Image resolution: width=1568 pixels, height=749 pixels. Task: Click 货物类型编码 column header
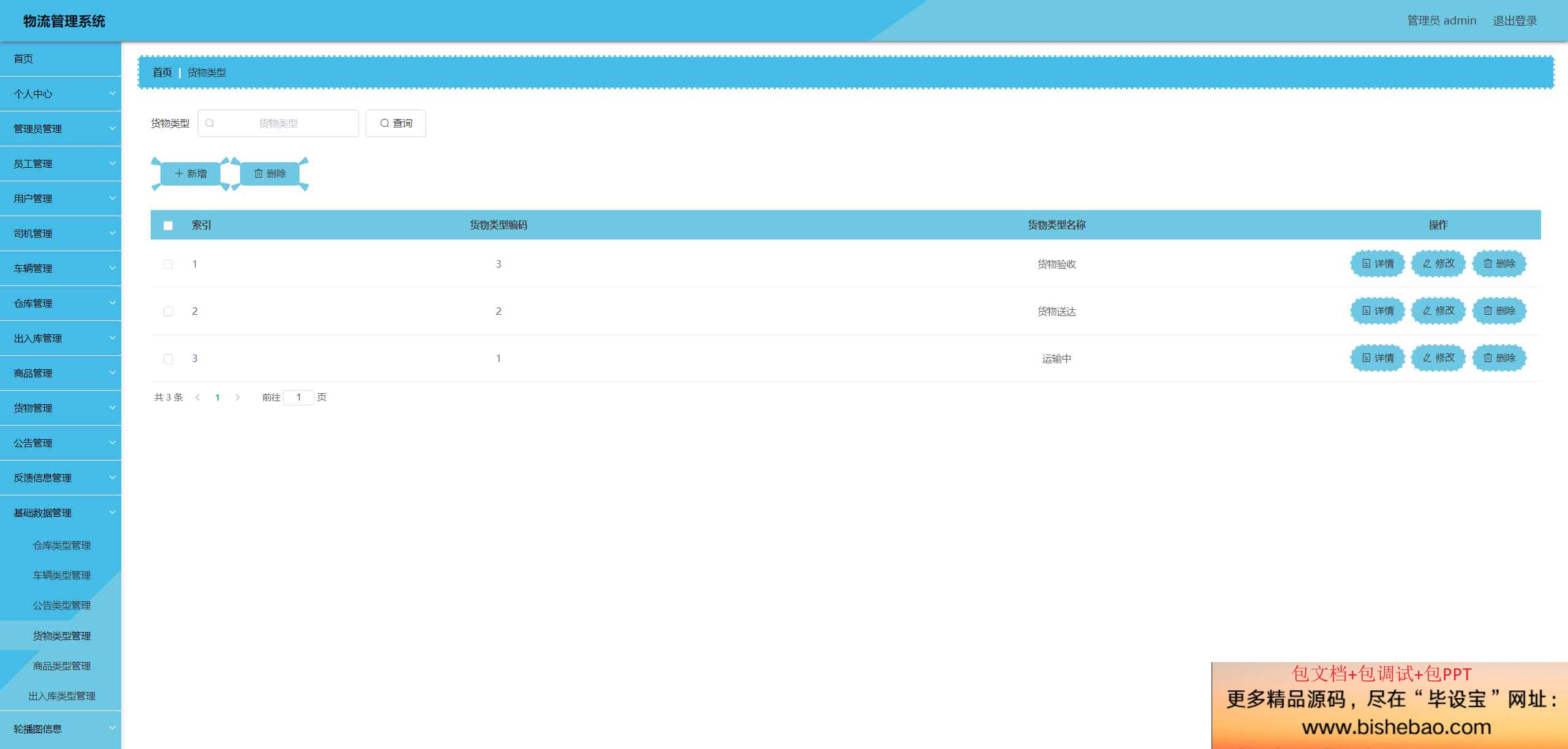[499, 225]
